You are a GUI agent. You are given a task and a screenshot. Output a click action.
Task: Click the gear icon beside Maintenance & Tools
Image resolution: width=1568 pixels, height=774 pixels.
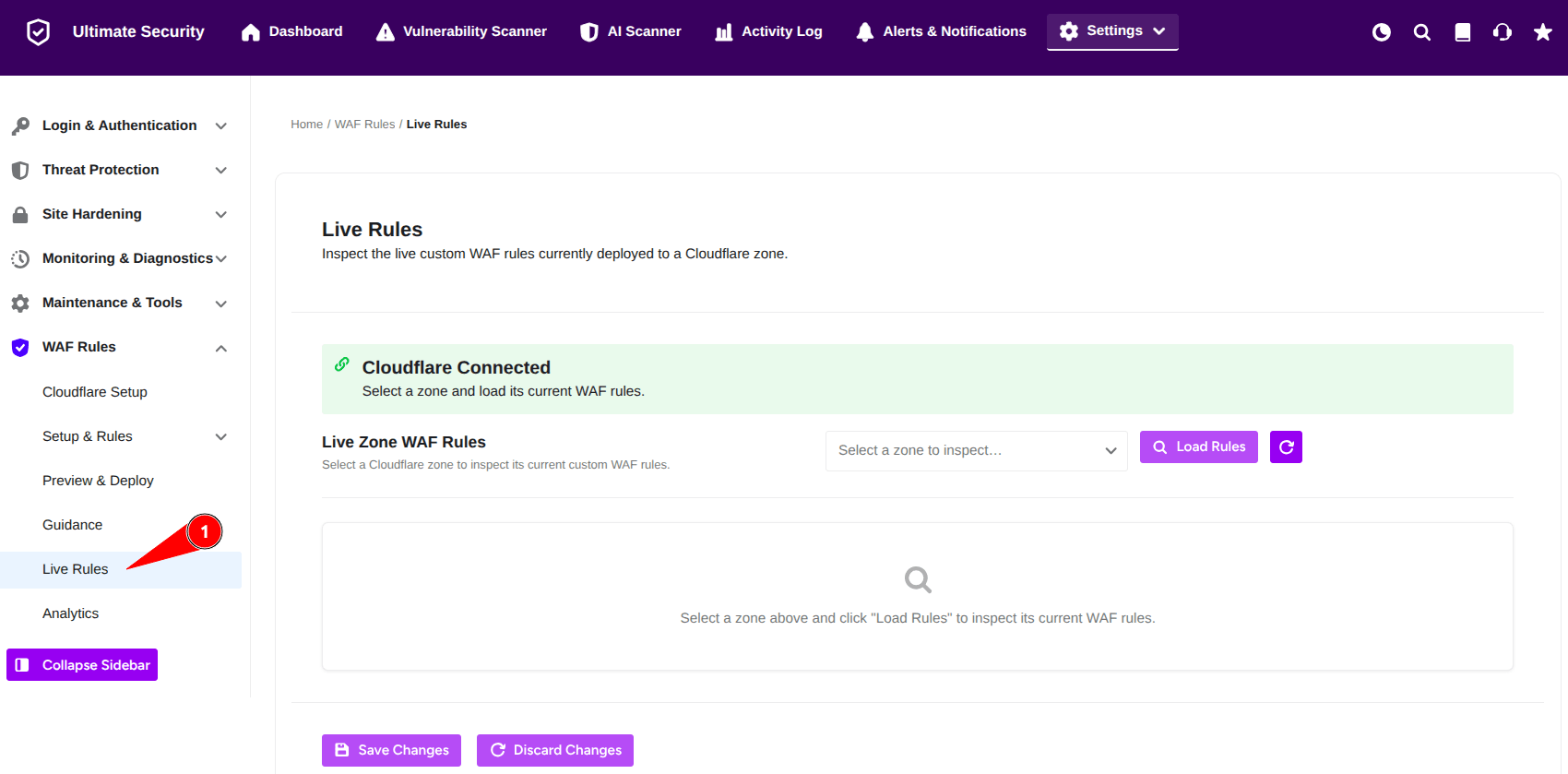[x=20, y=304]
